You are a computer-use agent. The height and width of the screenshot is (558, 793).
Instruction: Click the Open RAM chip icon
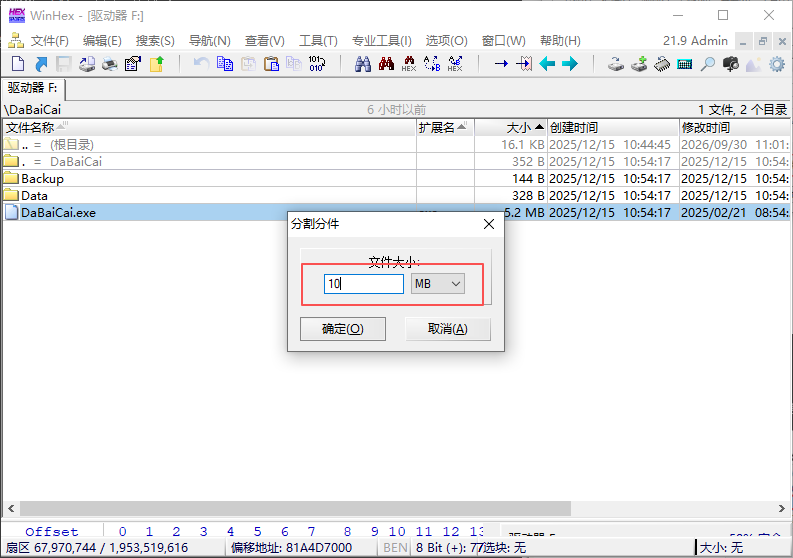662,64
